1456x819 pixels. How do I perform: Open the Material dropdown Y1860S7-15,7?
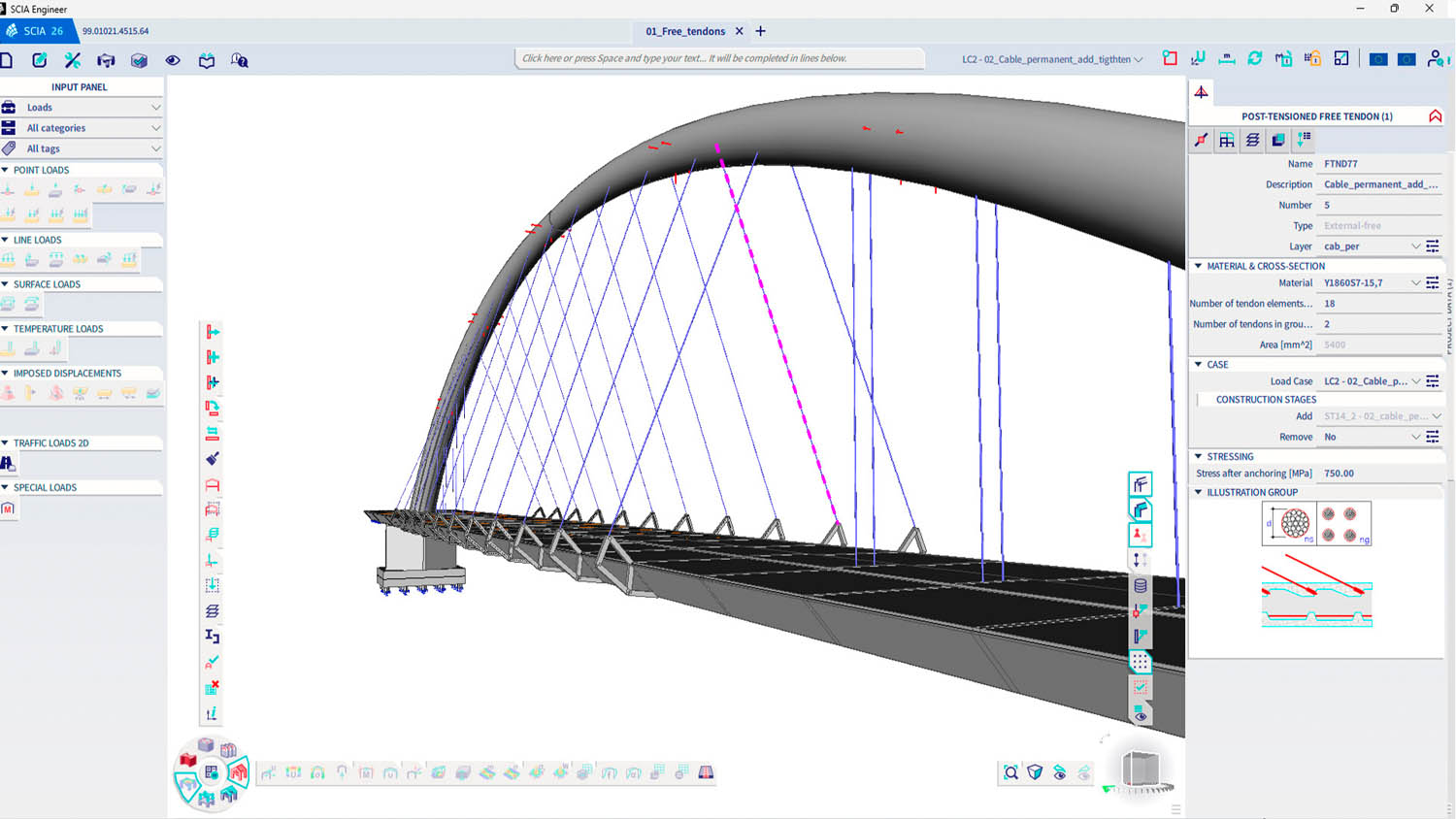tap(1415, 283)
